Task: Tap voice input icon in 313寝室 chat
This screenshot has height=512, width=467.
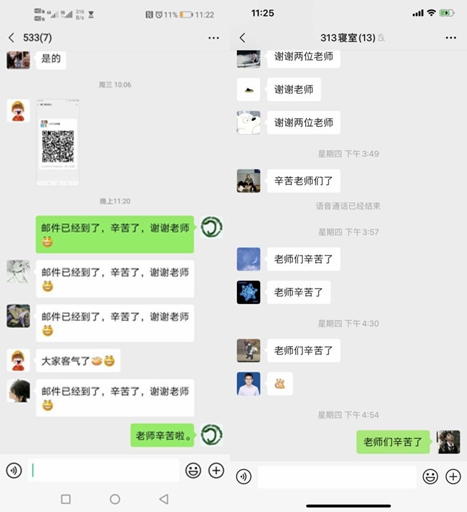Action: point(244,476)
